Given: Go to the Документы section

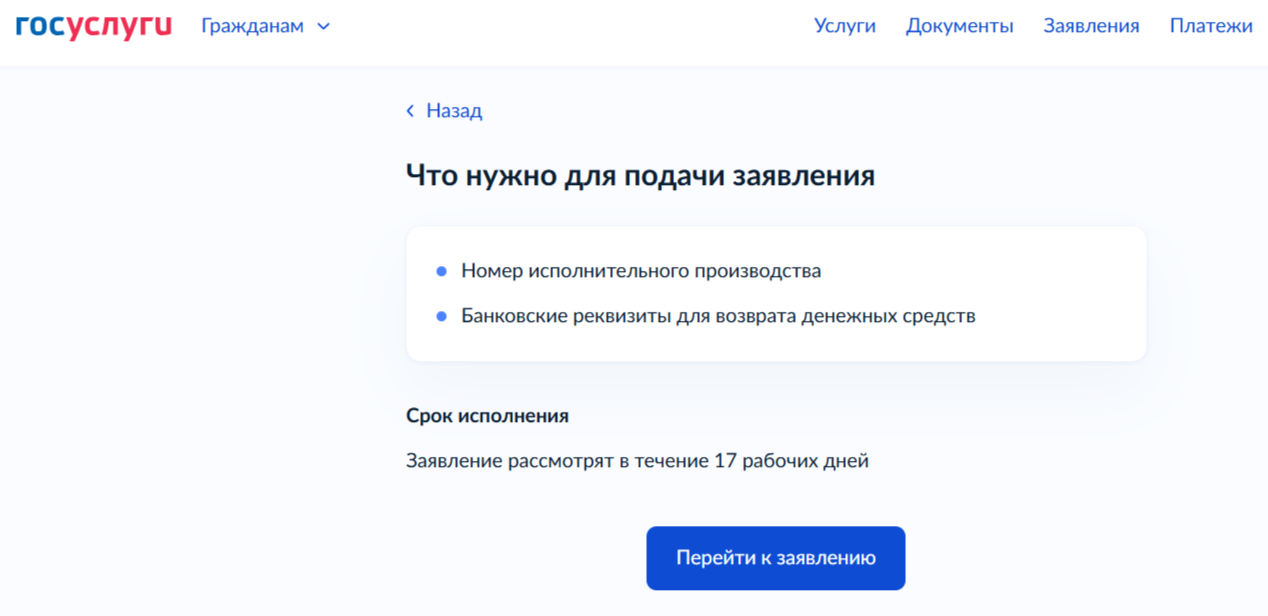Looking at the screenshot, I should coord(959,26).
